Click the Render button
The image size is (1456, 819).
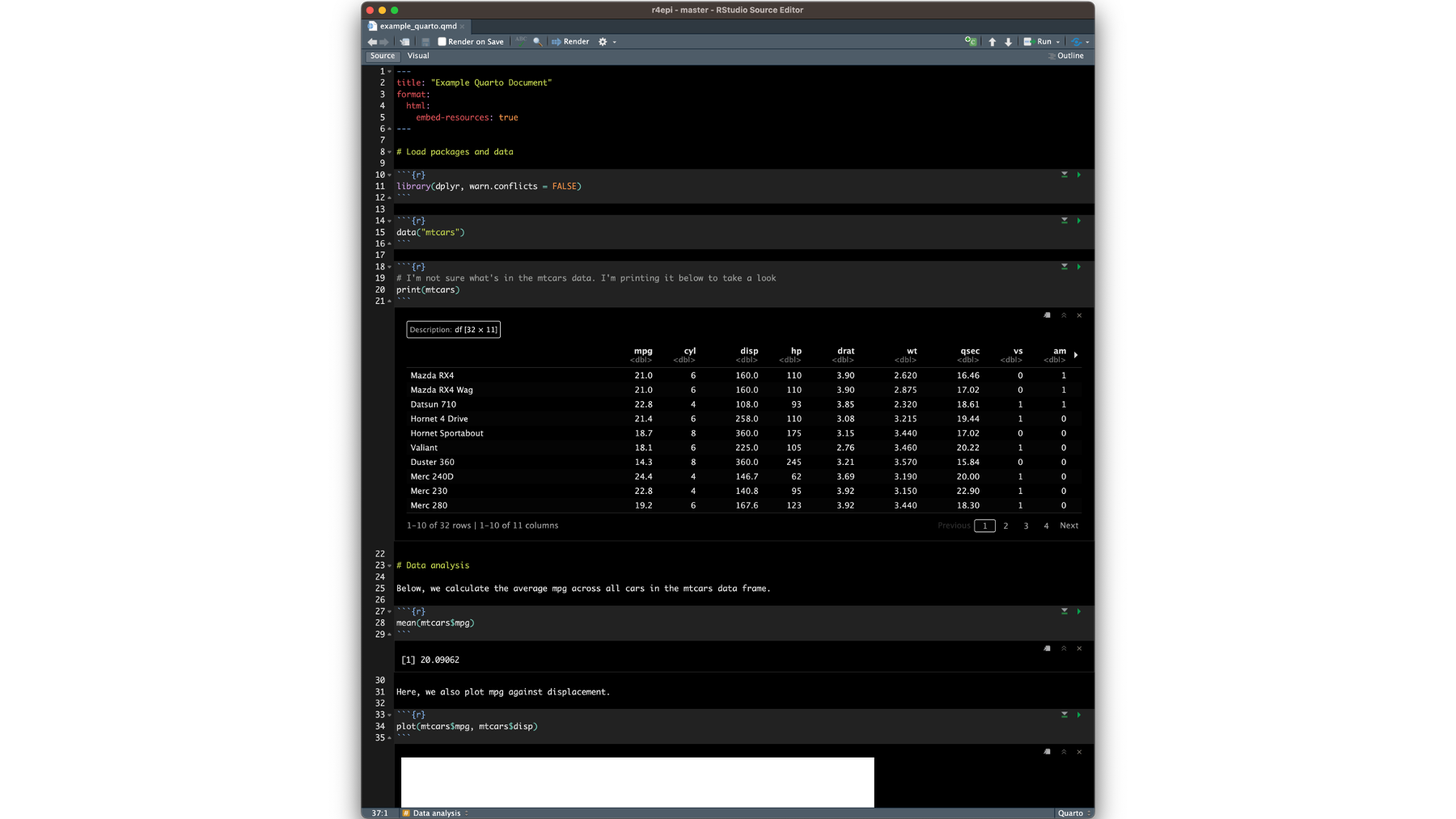point(570,41)
